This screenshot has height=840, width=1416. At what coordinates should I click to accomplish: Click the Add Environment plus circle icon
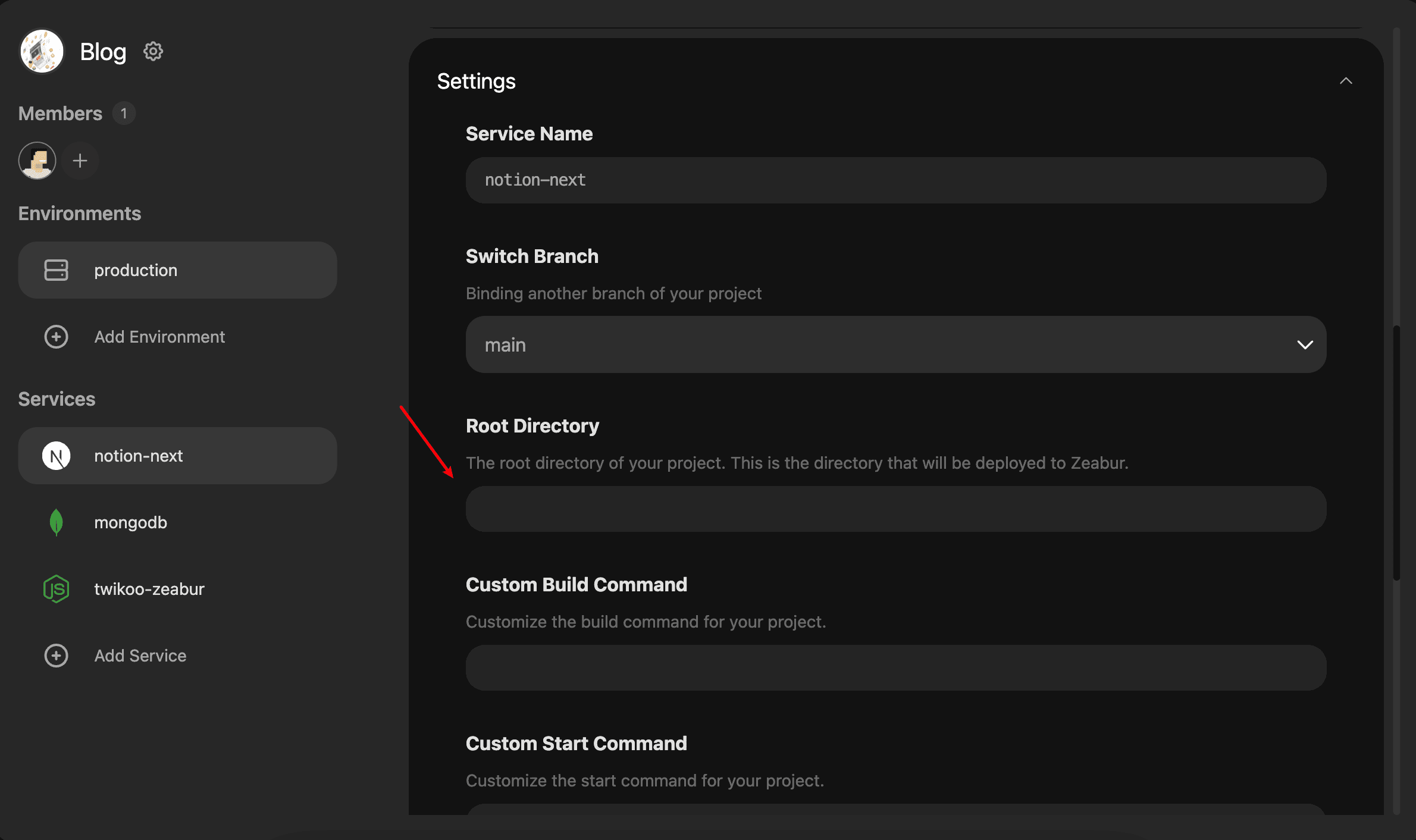[56, 337]
